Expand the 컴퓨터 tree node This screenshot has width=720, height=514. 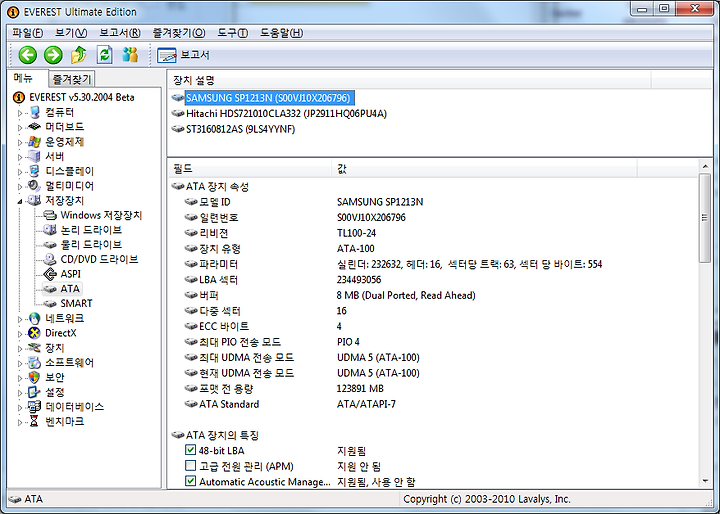[x=20, y=113]
